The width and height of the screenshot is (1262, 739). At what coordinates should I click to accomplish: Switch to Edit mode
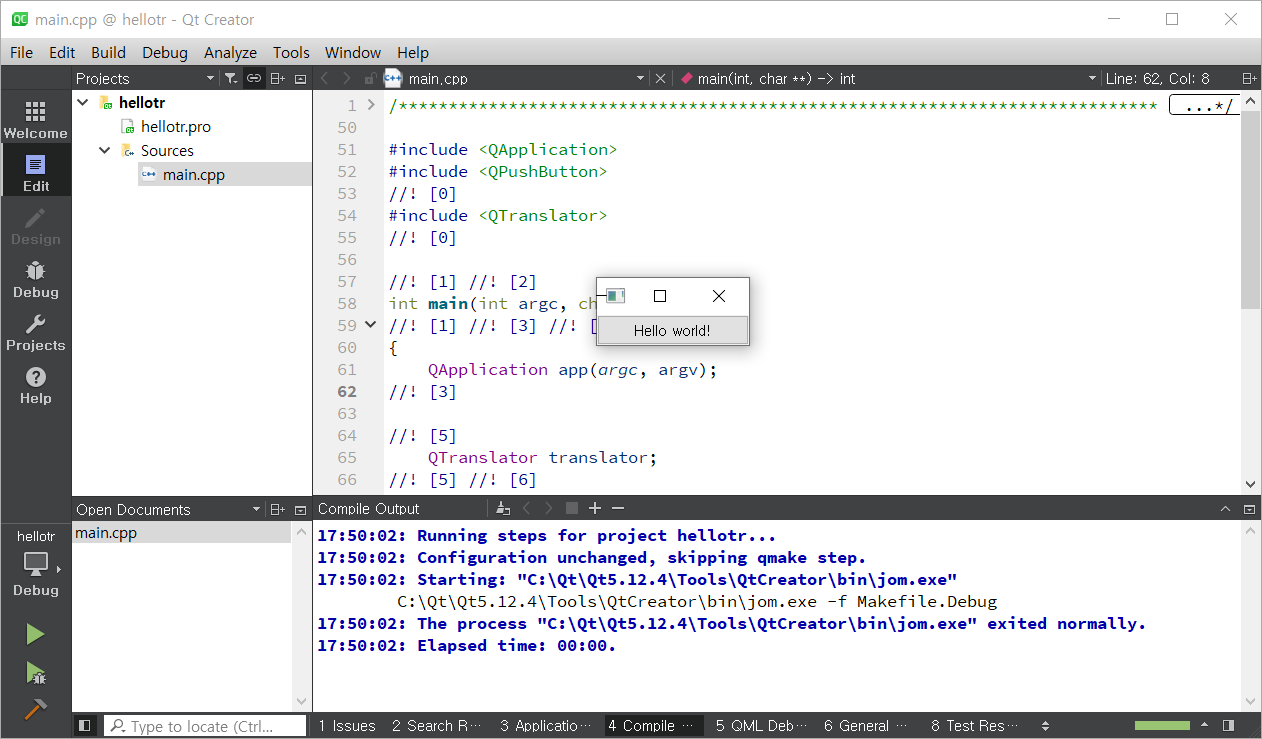[35, 173]
